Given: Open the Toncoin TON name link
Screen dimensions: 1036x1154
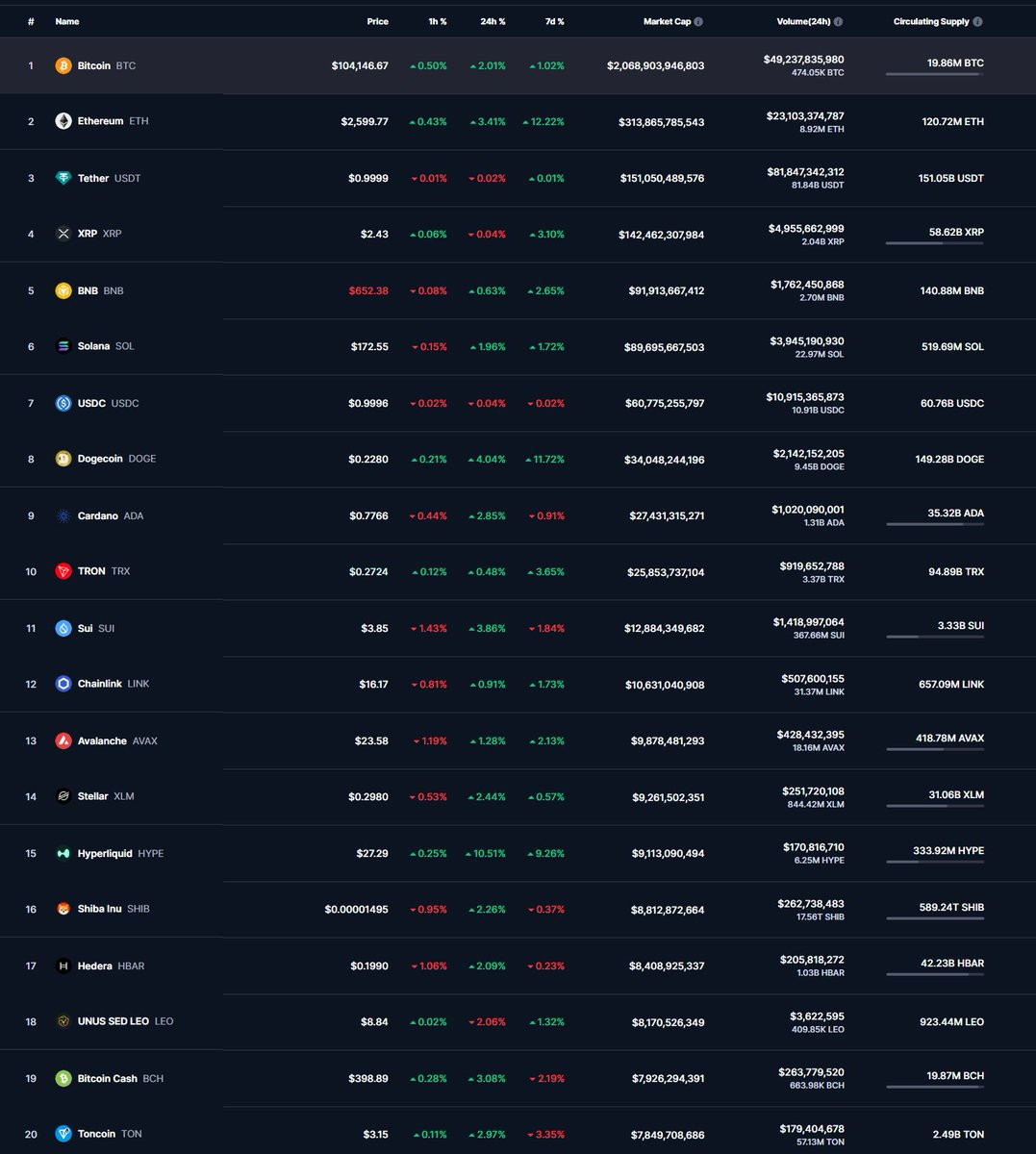Looking at the screenshot, I should tap(110, 1134).
